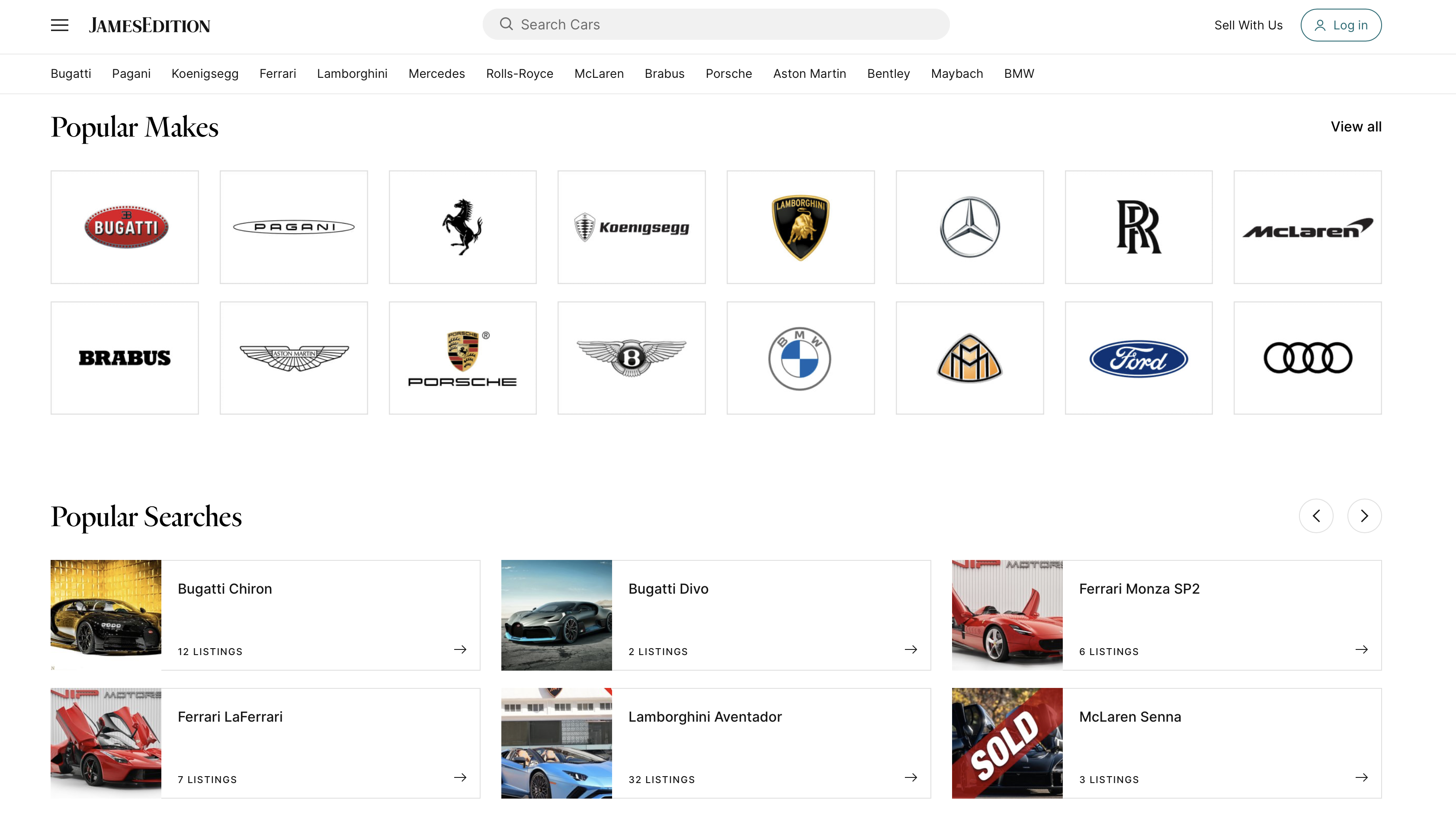Viewport: 1456px width, 825px height.
Task: Open the McLaren Senna search title
Action: click(x=1130, y=717)
